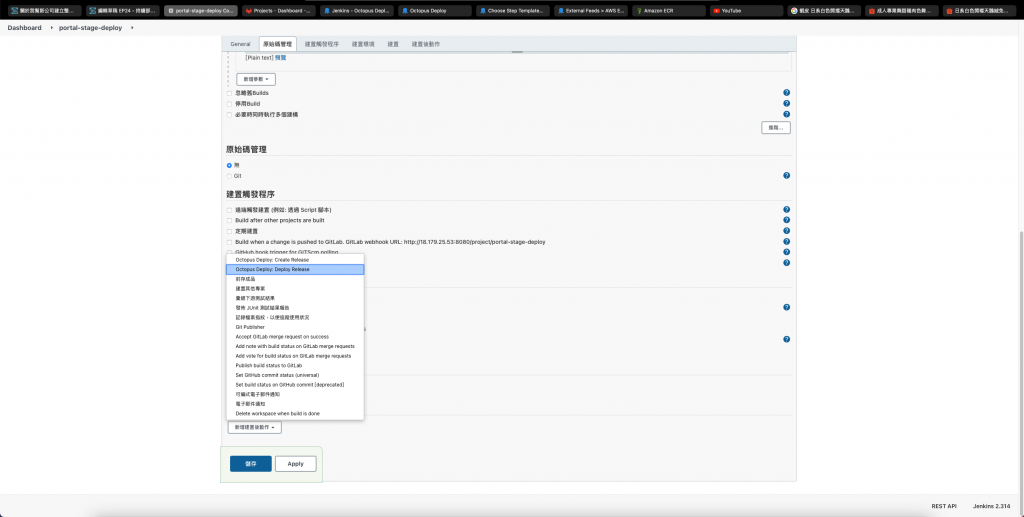Open the 建置環境 config tab
The height and width of the screenshot is (517, 1024).
click(363, 44)
